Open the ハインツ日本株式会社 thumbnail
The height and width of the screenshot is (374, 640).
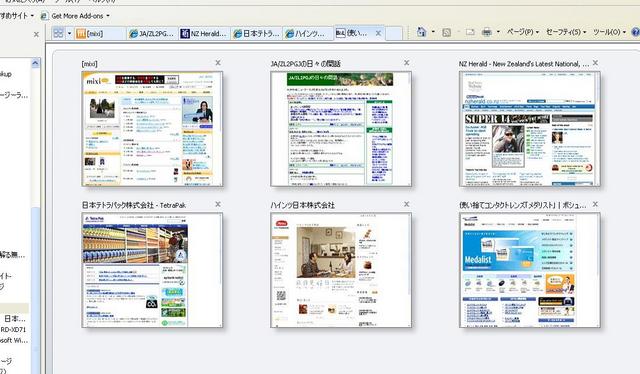click(x=341, y=270)
